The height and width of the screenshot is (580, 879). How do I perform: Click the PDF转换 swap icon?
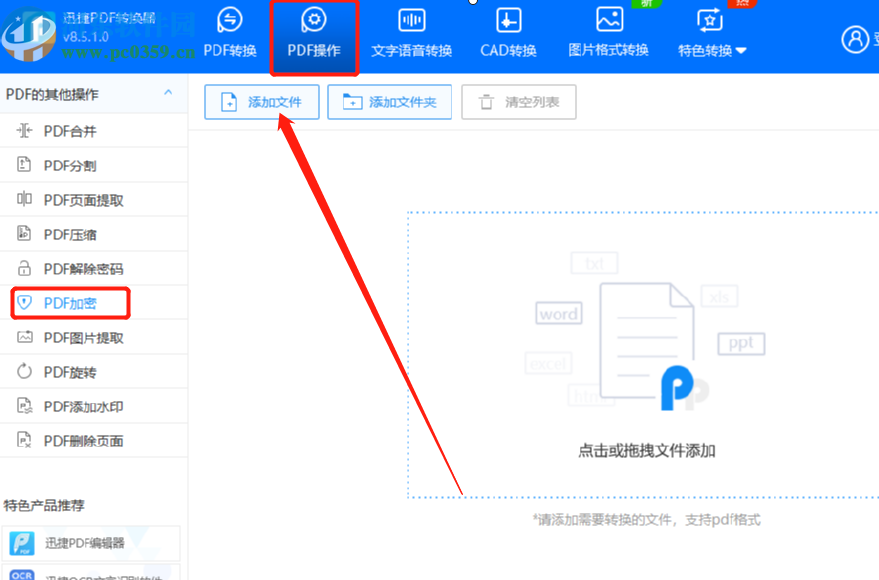230,20
